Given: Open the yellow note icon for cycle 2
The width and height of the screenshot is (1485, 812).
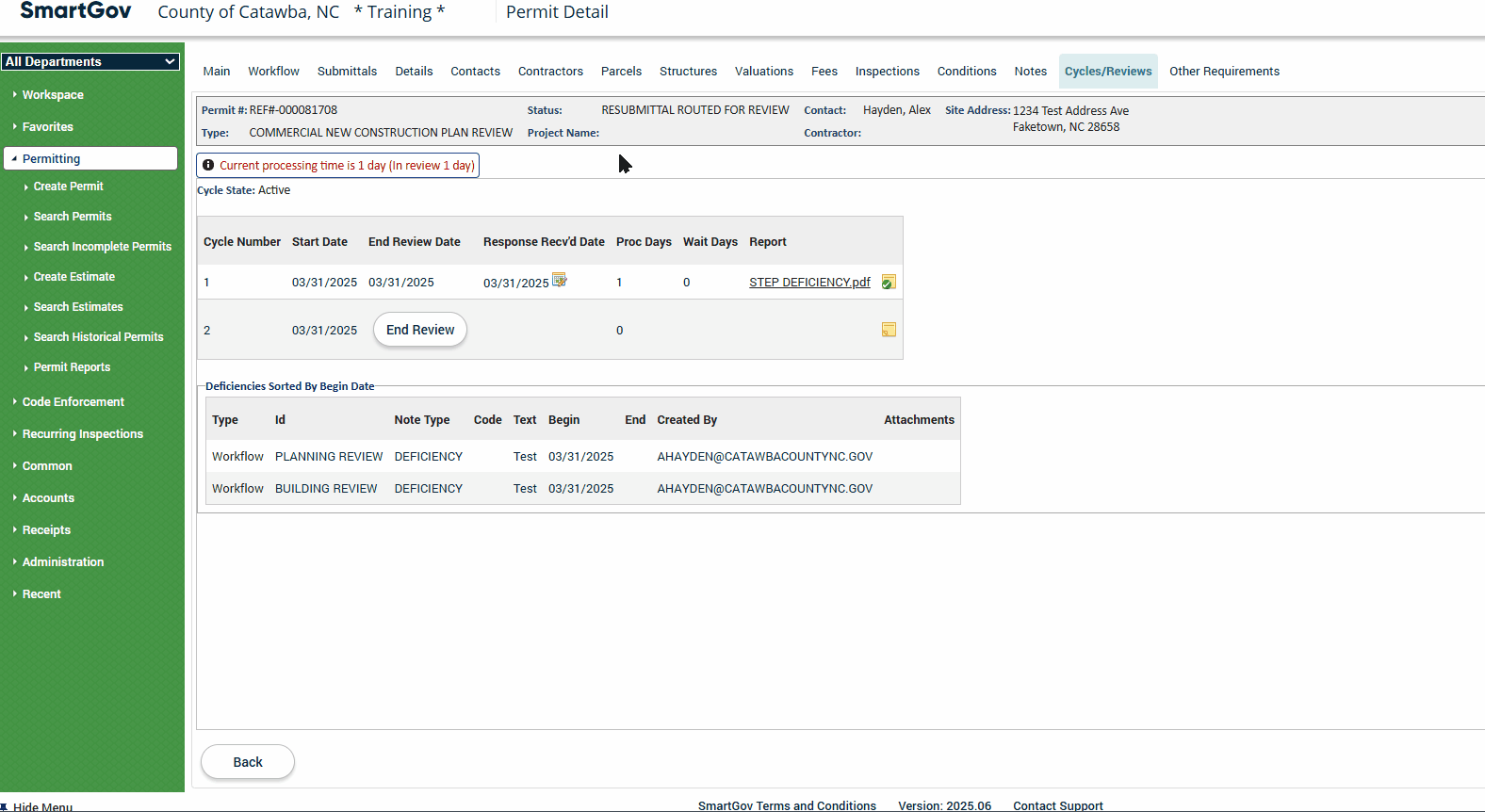Looking at the screenshot, I should pyautogui.click(x=888, y=330).
